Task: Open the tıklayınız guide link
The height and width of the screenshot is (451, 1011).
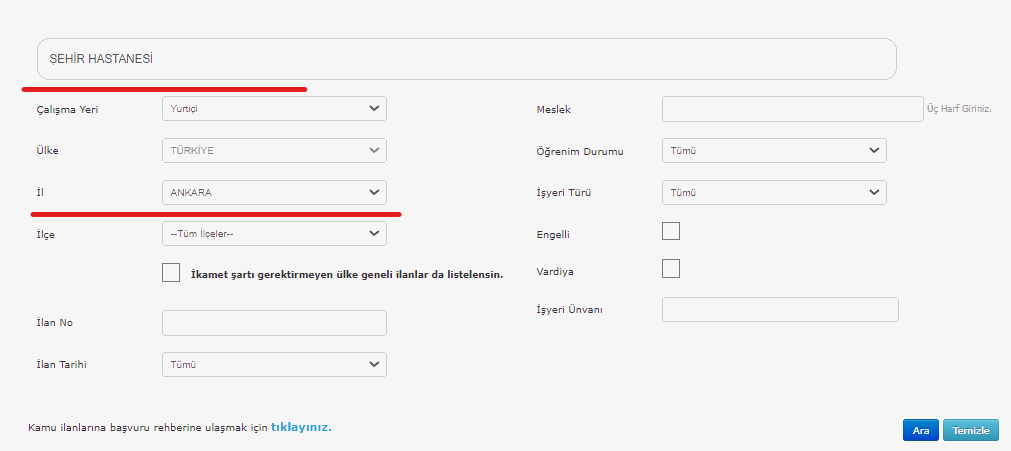Action: 301,427
